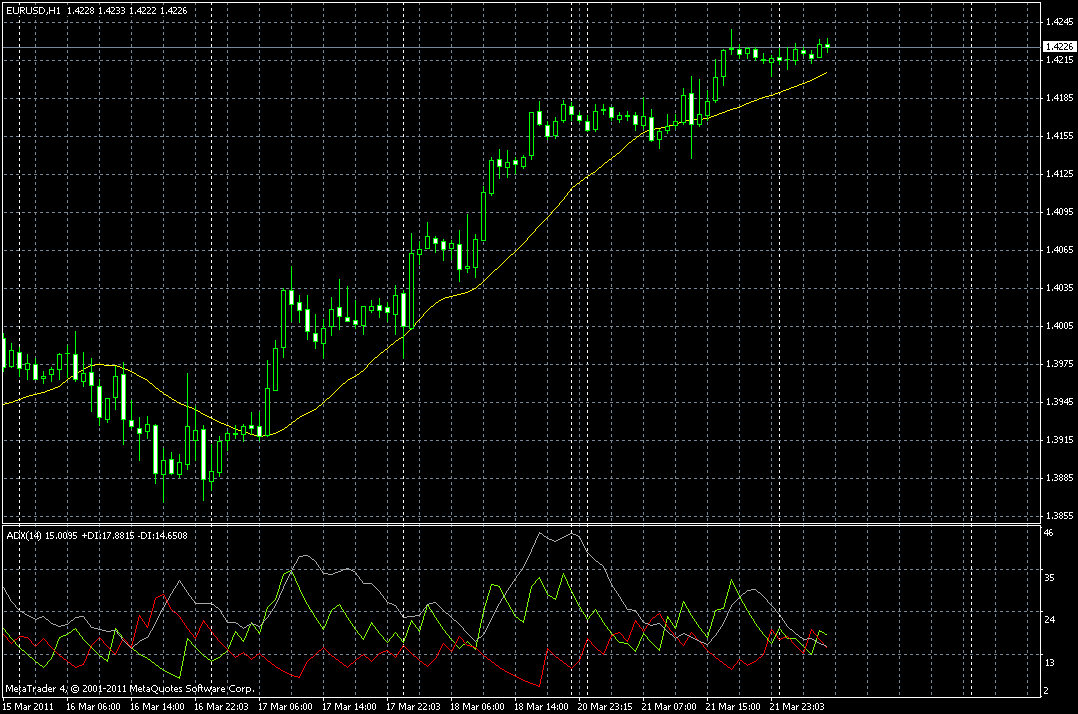Click the 1.4125 price scale label
The width and height of the screenshot is (1078, 714).
click(1059, 174)
